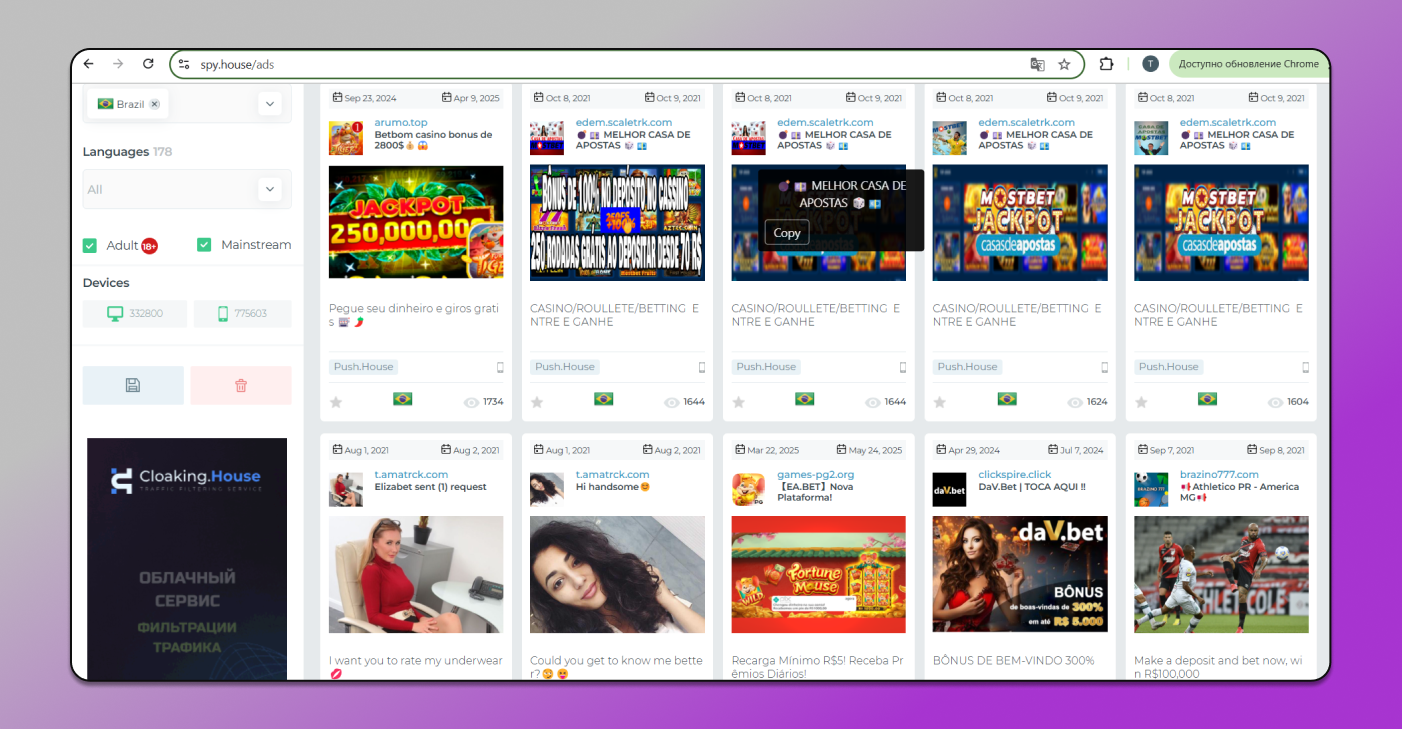
Task: Open the Chrome extensions puzzle icon
Action: 1106,64
